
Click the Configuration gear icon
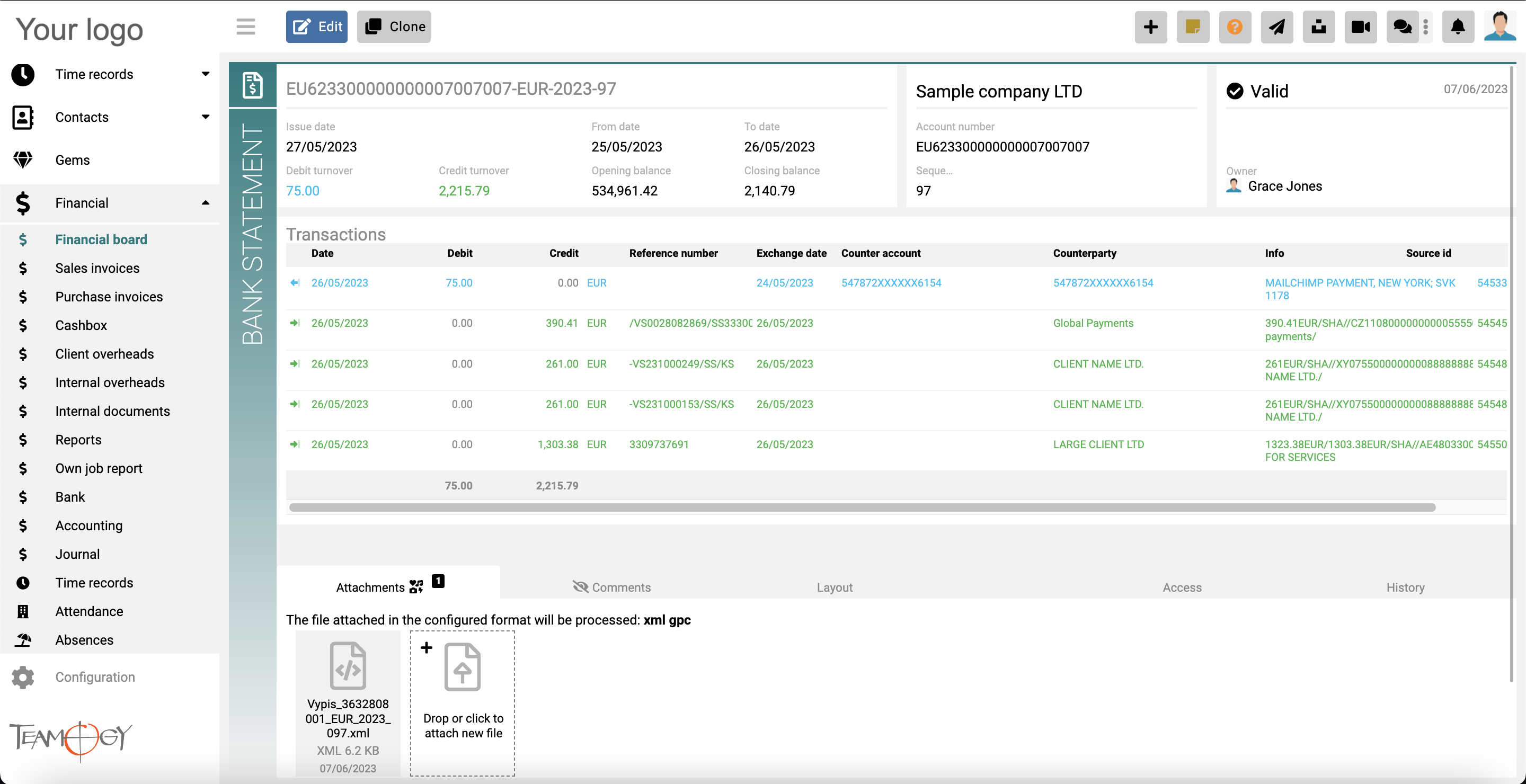coord(22,678)
